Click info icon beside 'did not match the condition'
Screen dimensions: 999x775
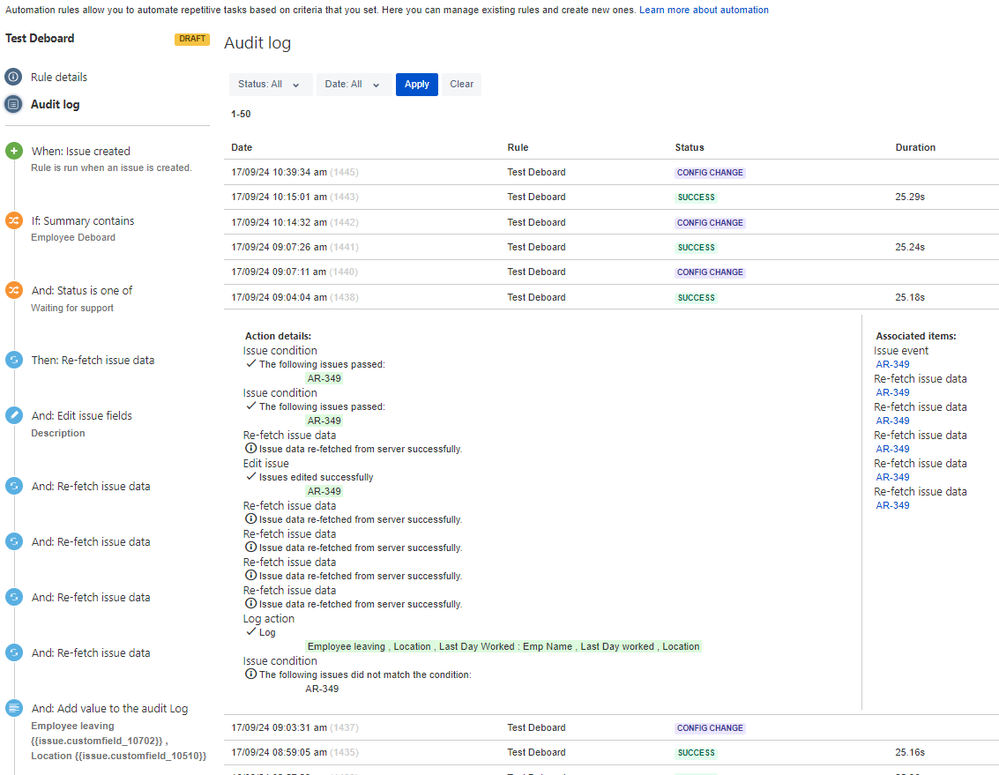[x=251, y=674]
